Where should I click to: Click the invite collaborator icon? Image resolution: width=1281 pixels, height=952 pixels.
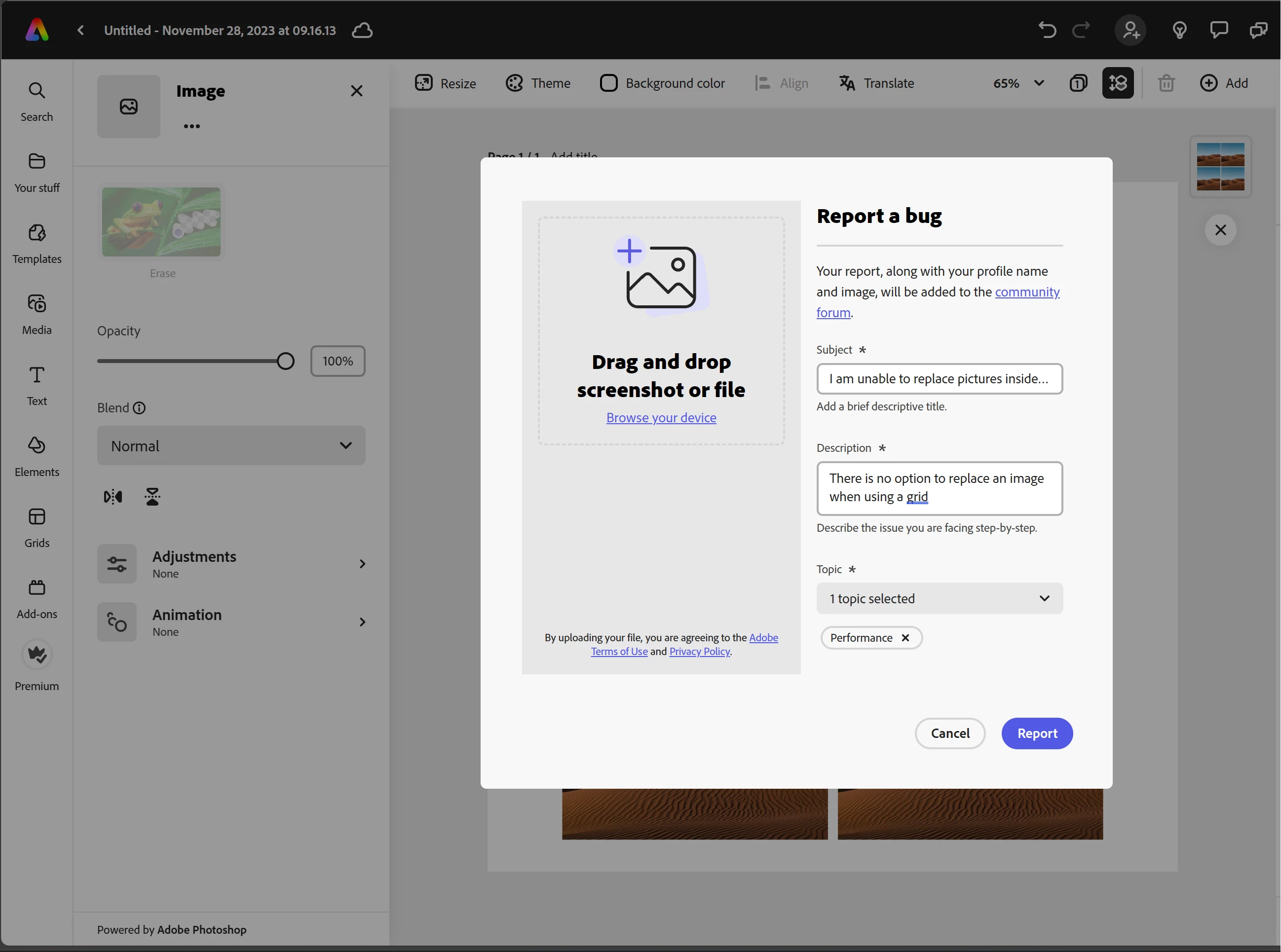tap(1130, 30)
